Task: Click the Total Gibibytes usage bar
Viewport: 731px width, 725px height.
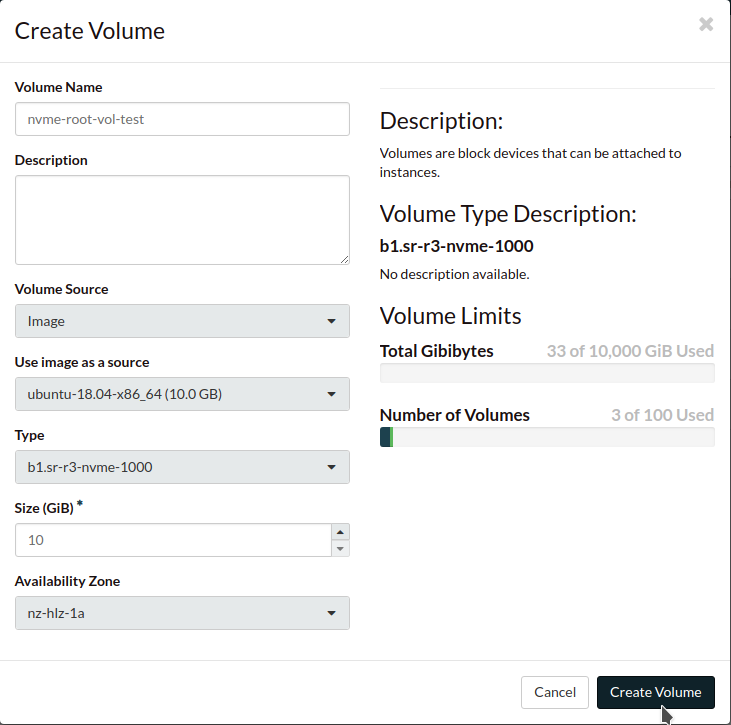Action: tap(547, 373)
